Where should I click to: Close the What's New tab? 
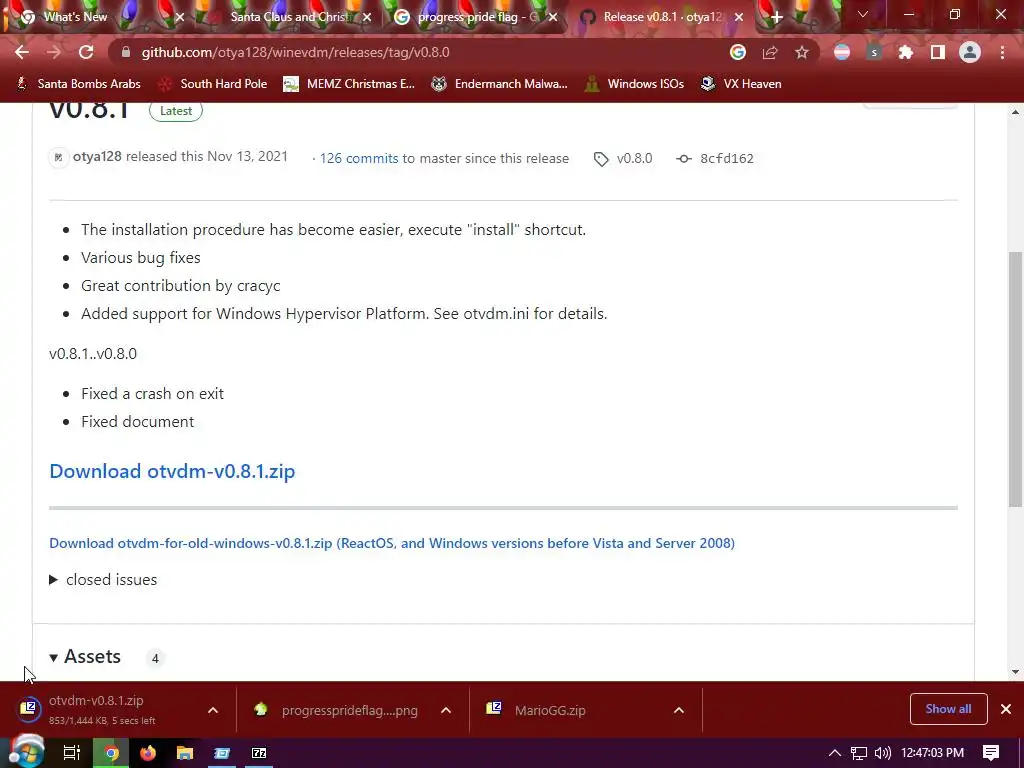(x=180, y=17)
